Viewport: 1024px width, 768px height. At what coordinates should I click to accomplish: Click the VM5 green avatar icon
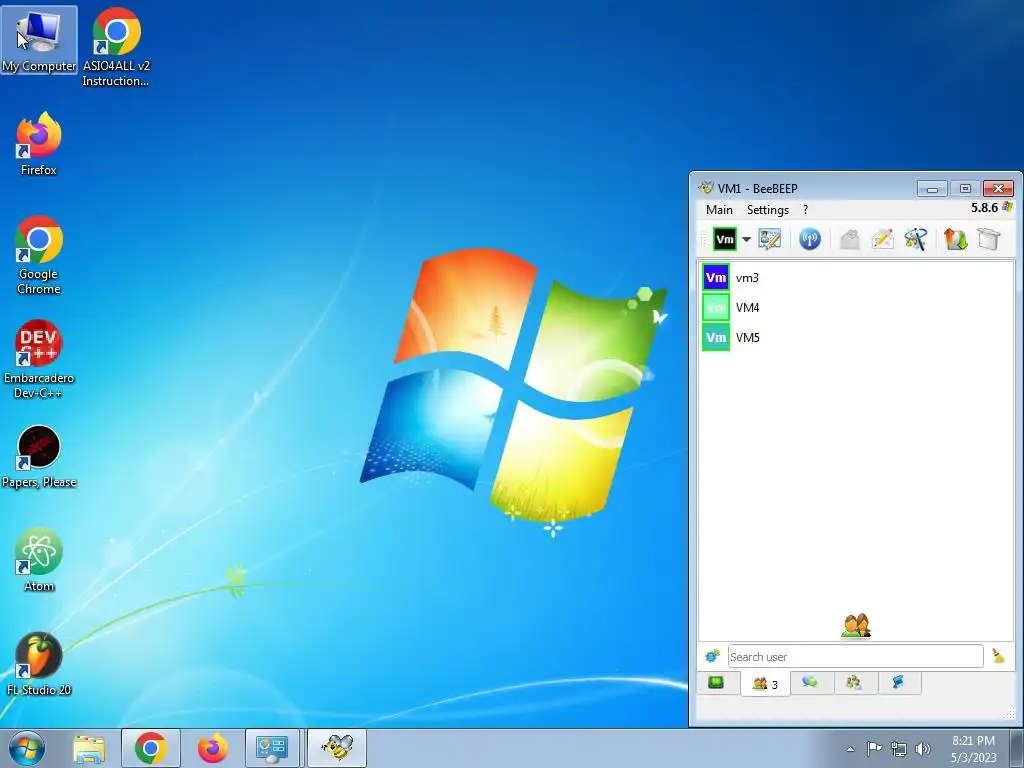(716, 338)
